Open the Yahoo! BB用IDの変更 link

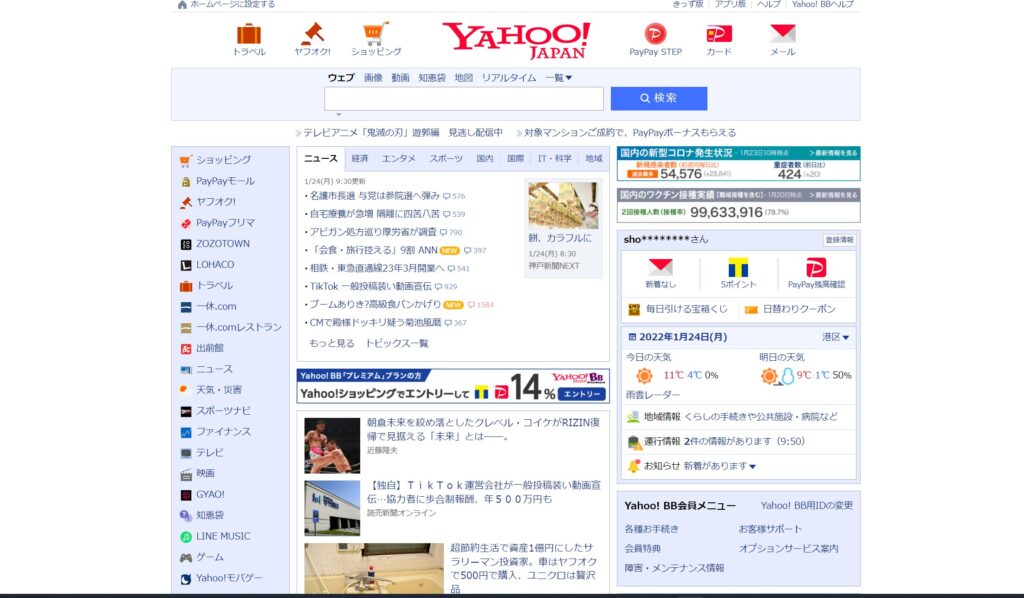(807, 505)
